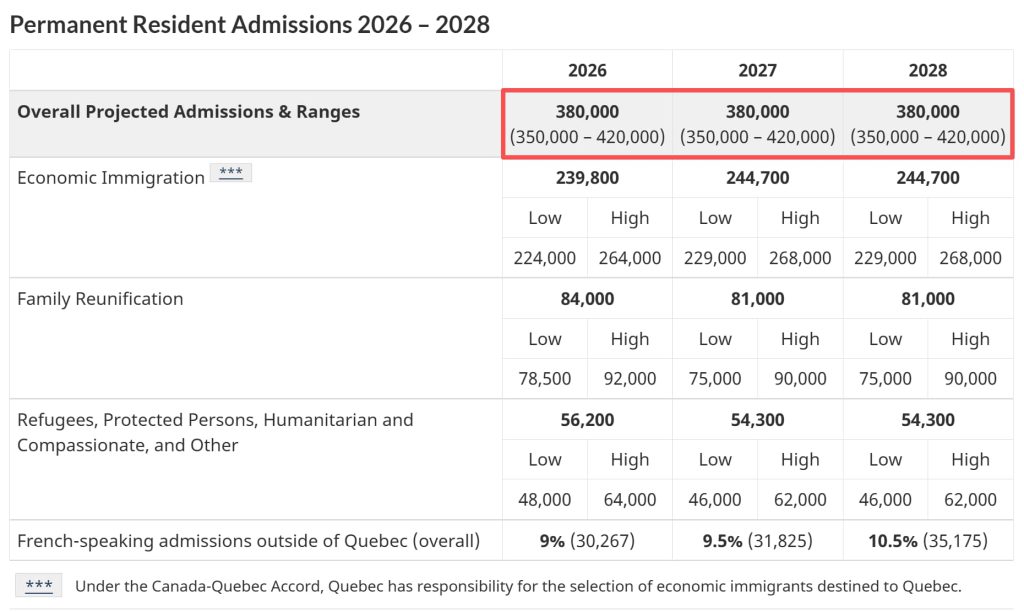Click the *** footnote marker in the bottom note

tap(39, 586)
